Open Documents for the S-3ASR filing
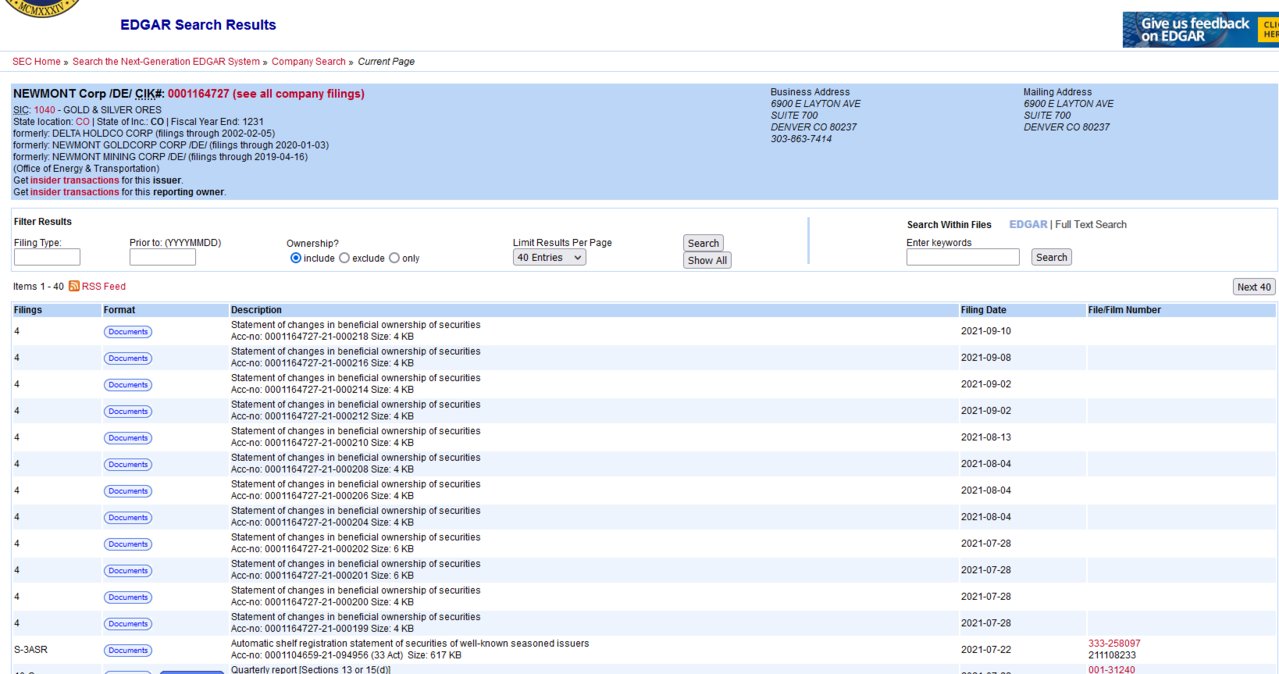Screen dimensions: 1279x674 pos(128,650)
